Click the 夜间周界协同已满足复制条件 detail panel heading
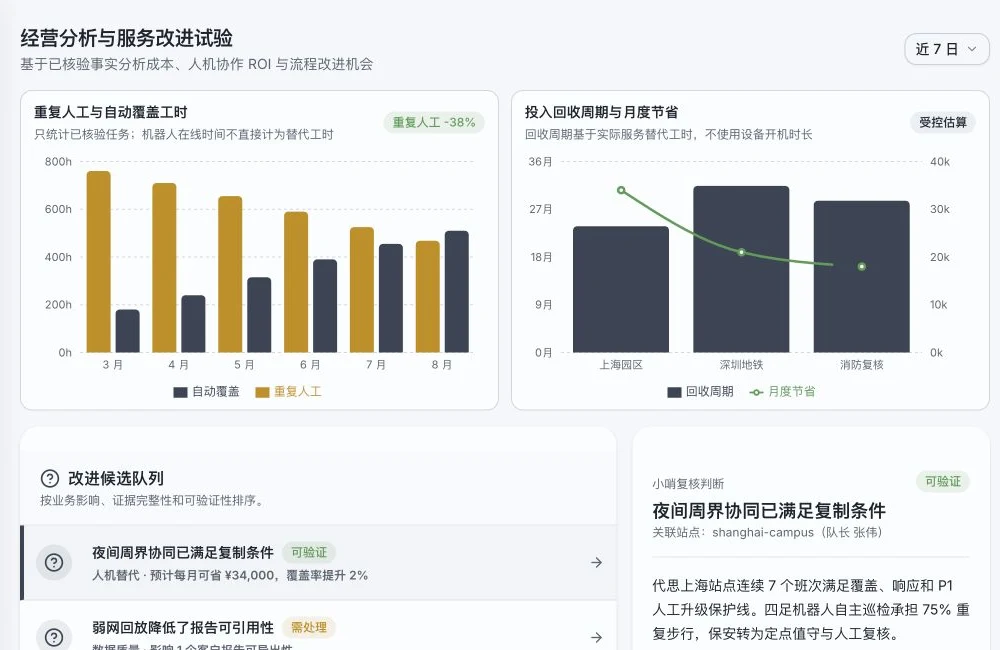The image size is (1000, 650). coord(768,510)
